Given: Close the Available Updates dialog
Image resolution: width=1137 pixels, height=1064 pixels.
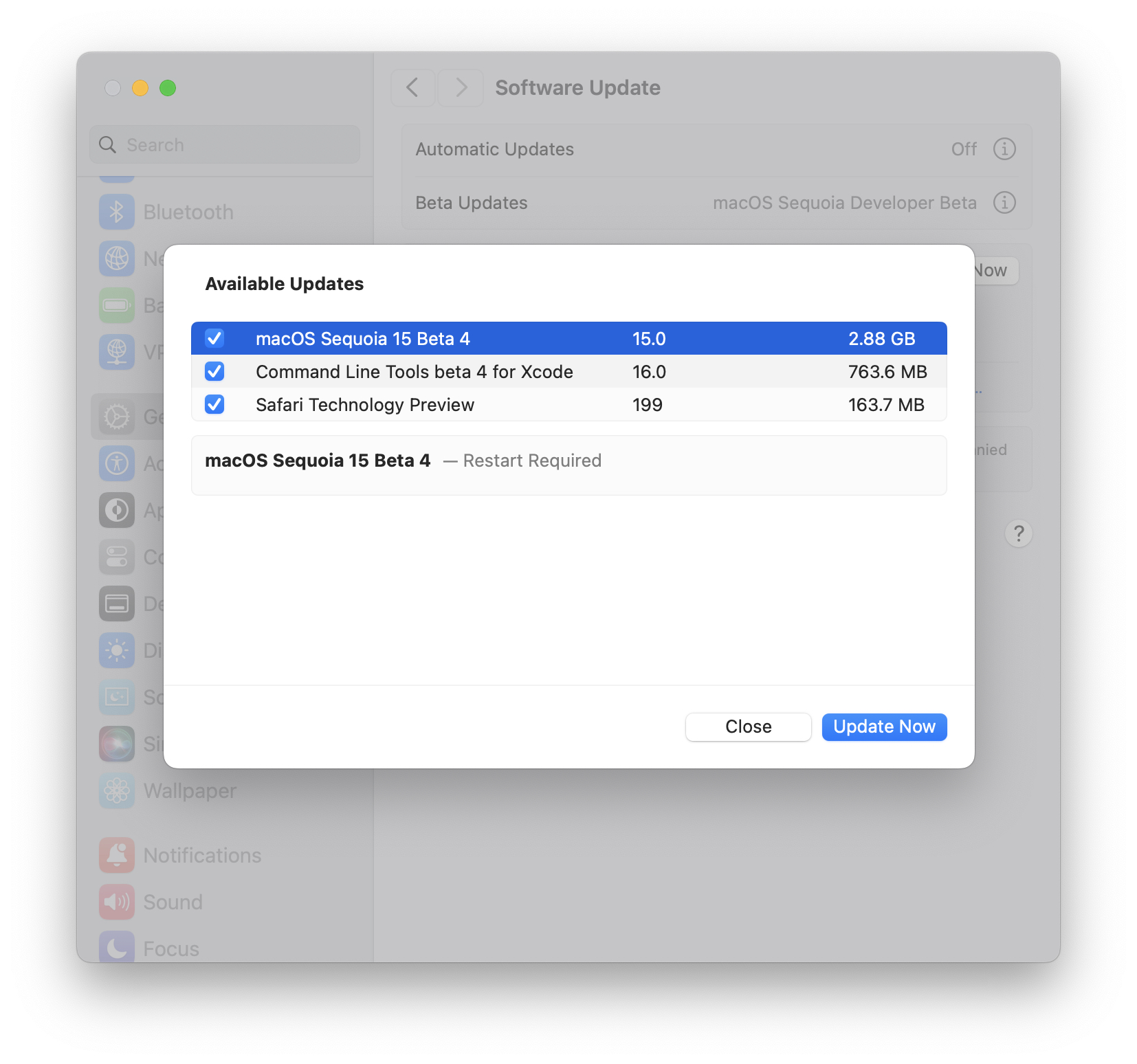Looking at the screenshot, I should click(x=747, y=727).
